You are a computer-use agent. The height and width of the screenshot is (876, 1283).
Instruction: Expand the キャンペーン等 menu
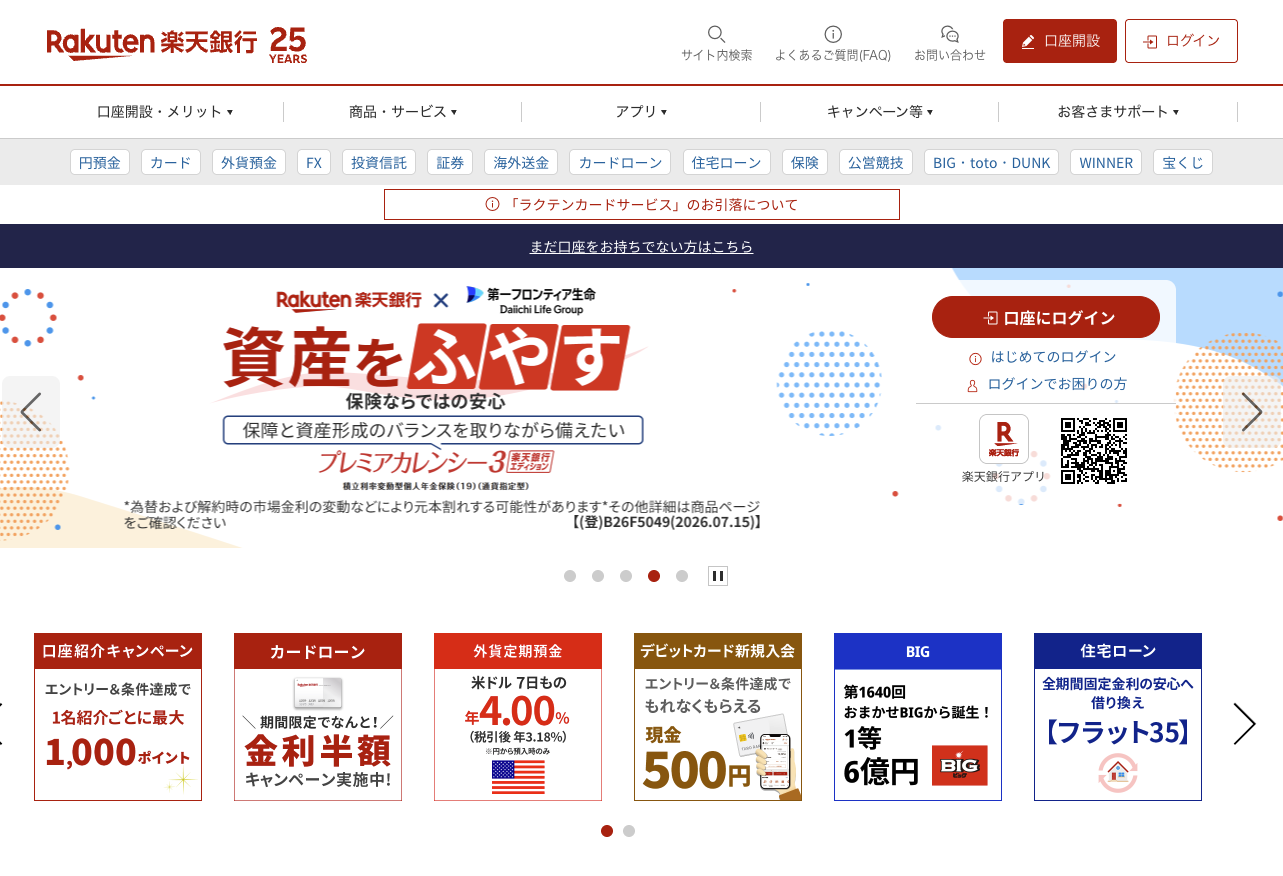coord(880,112)
